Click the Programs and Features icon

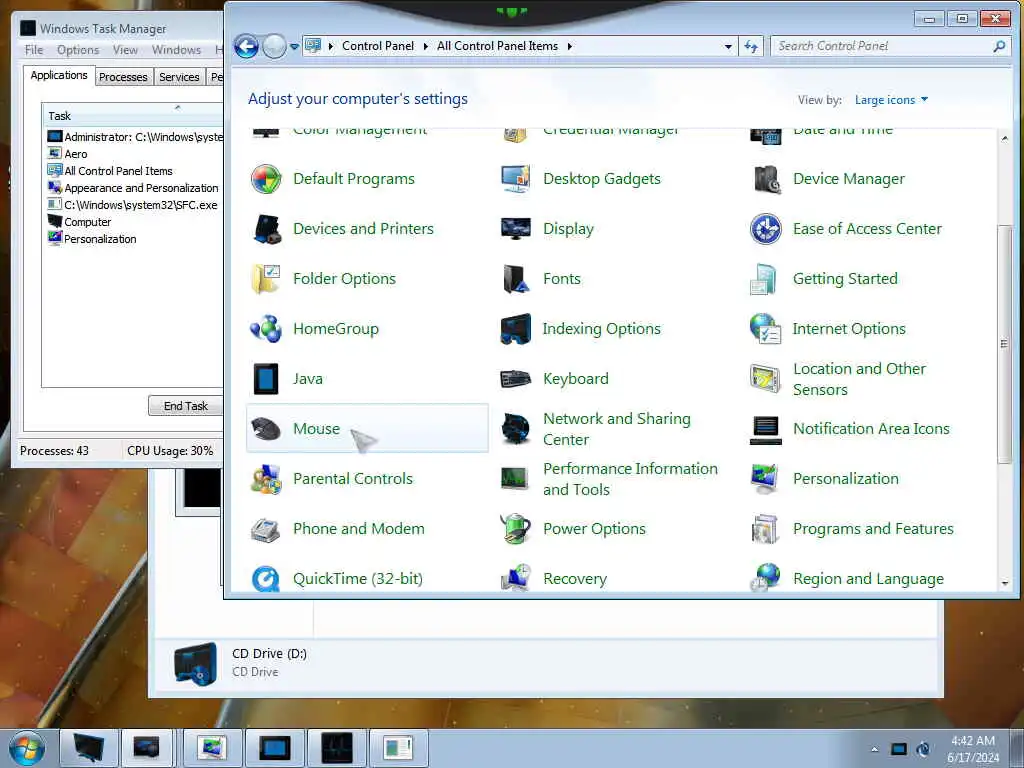coord(765,529)
